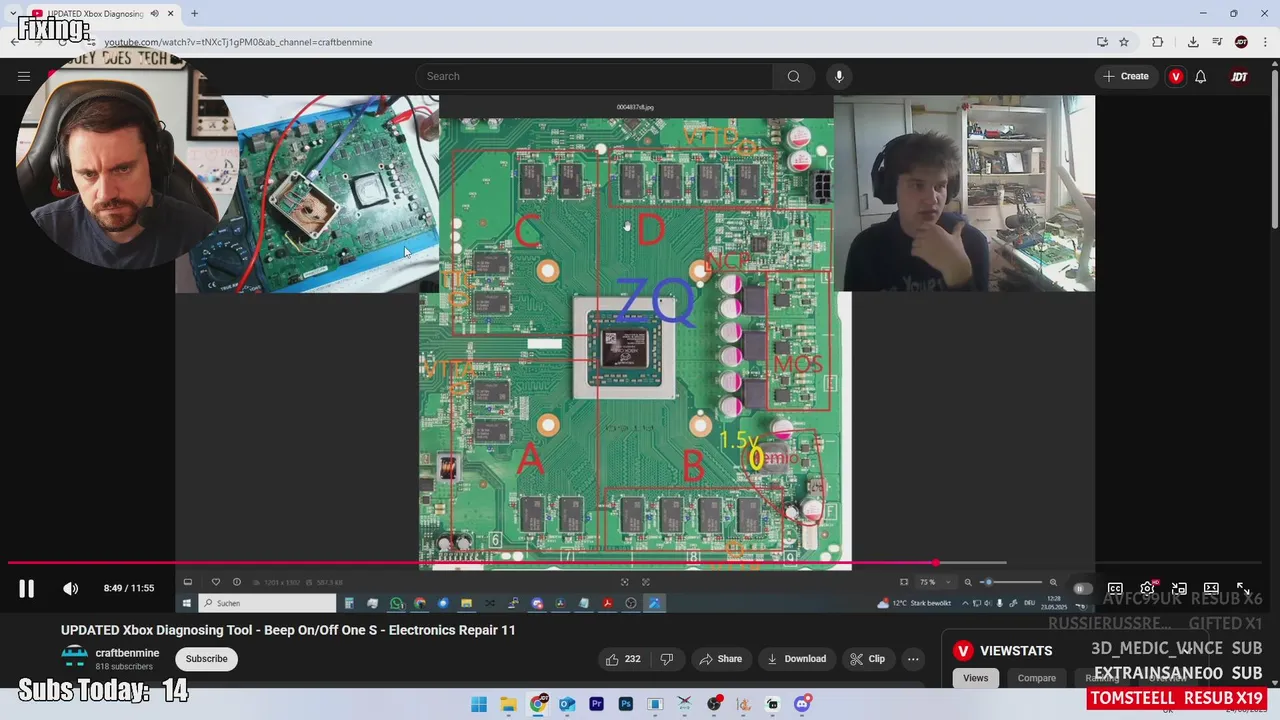Share the video via Share button
This screenshot has width=1280, height=720.
(x=720, y=659)
